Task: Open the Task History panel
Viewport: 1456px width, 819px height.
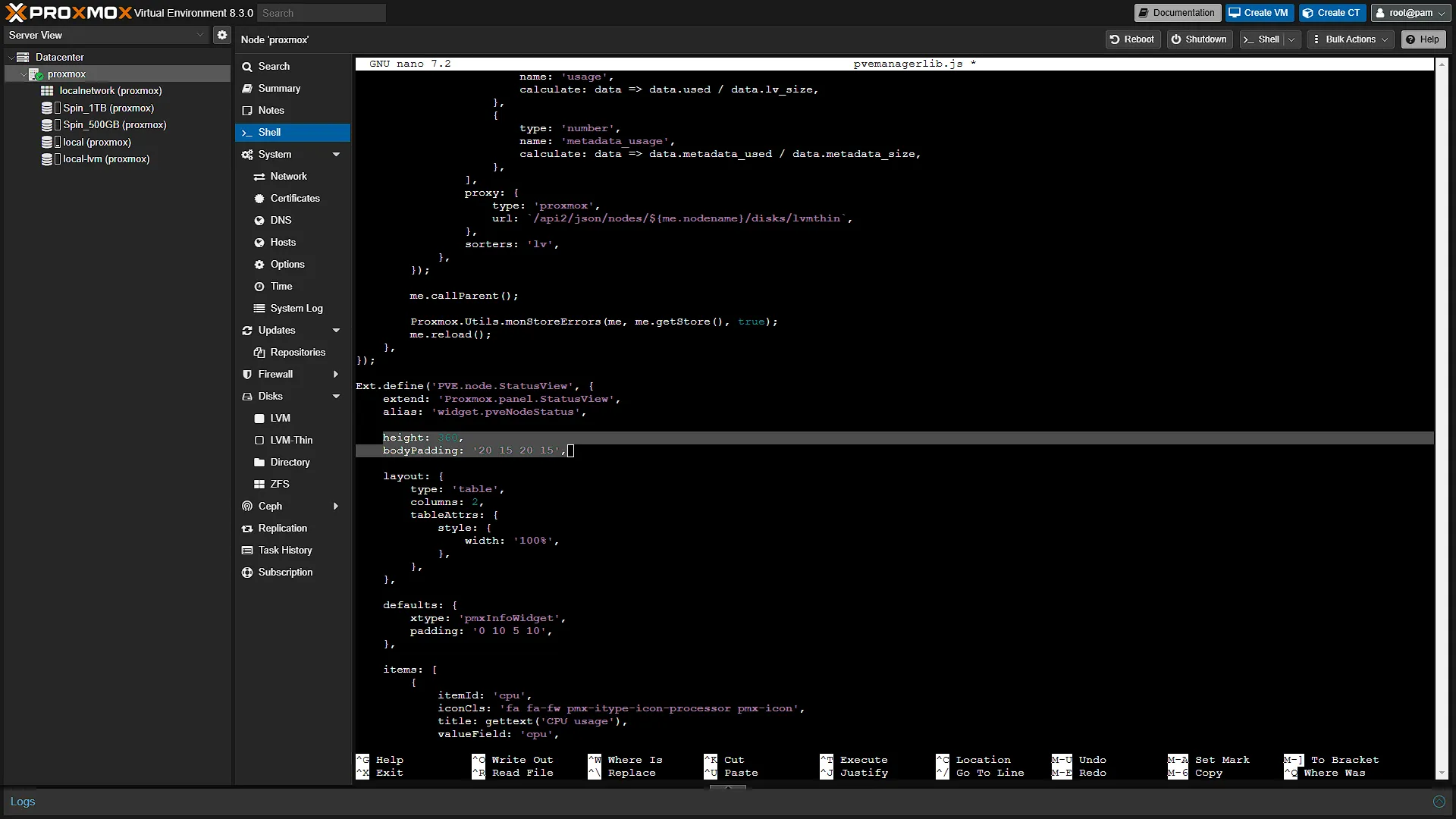Action: coord(293,551)
